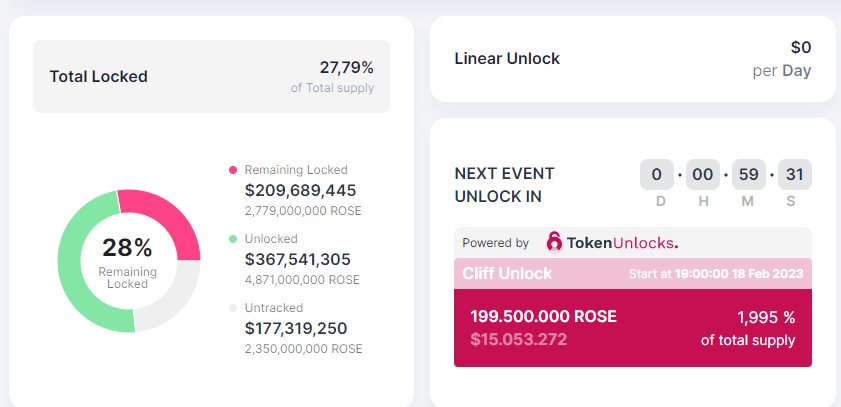Click the Linear Unlock per Day card
This screenshot has height=407, width=841.
(x=633, y=59)
